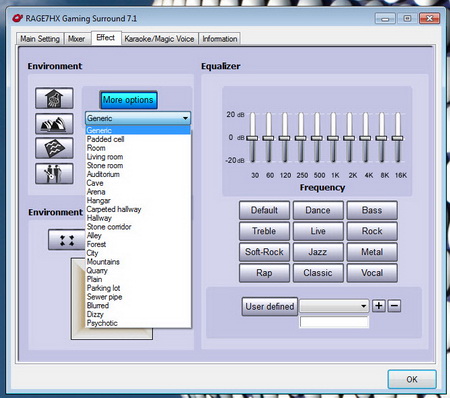The height and width of the screenshot is (398, 450).
Task: Select Room from the environment list
Action: tap(138, 148)
